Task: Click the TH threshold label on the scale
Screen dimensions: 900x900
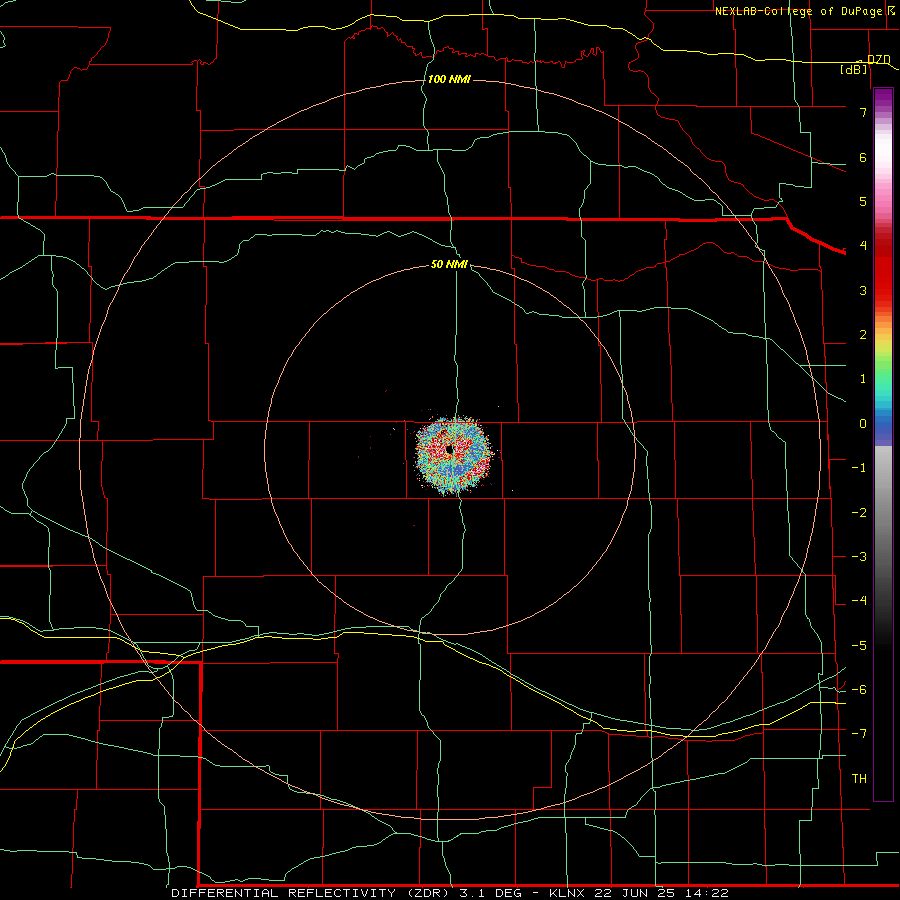Action: point(859,779)
